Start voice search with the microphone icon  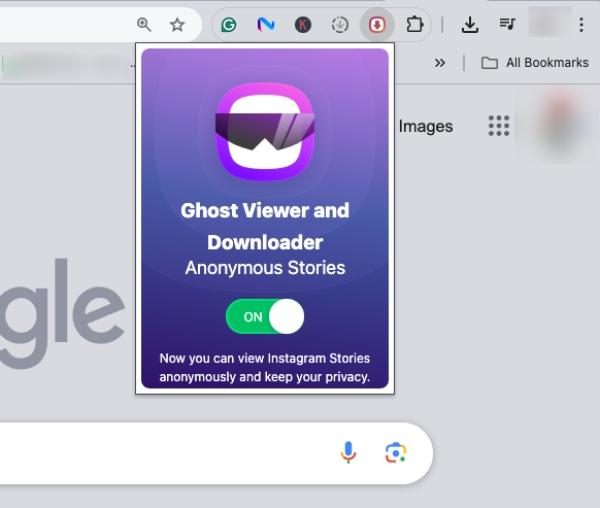[348, 453]
